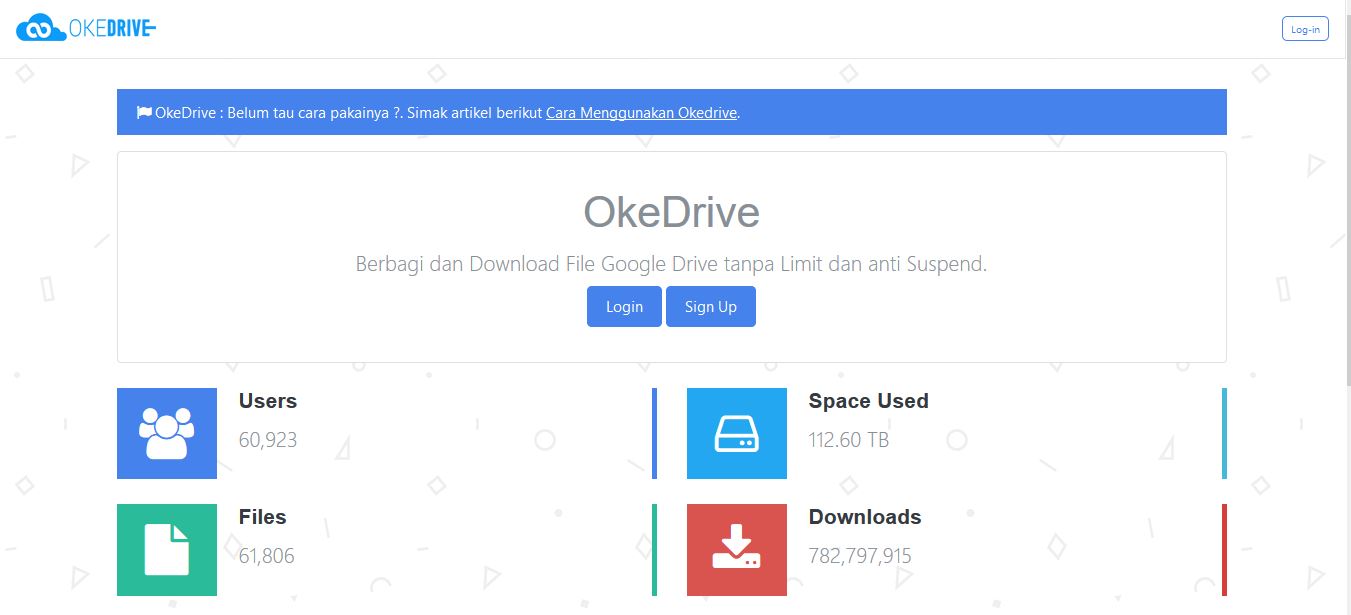This screenshot has width=1351, height=615.
Task: Click the Files document icon tile
Action: click(167, 550)
